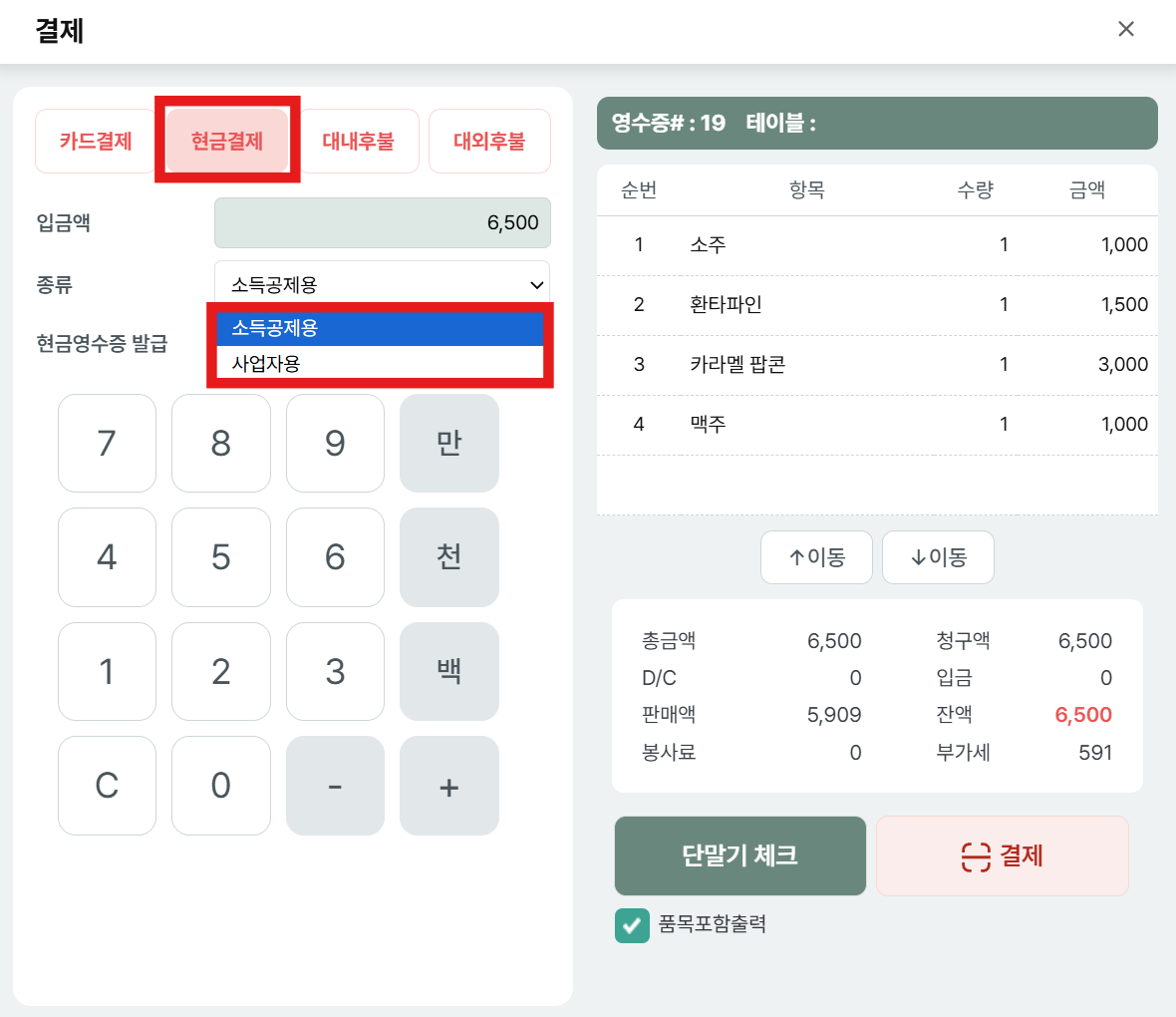
Task: Pick 사업자용 option in the list
Action: pos(379,363)
